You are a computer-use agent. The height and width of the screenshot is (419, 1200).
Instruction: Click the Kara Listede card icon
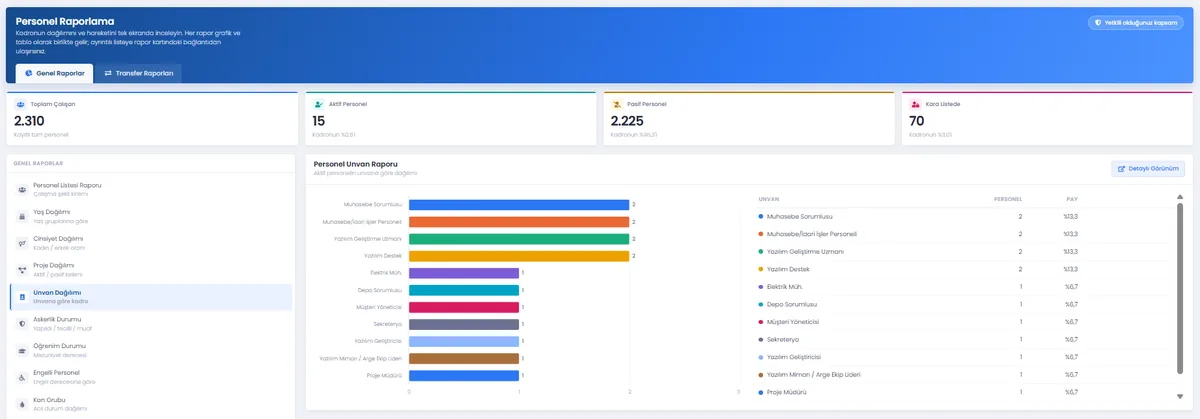916,104
